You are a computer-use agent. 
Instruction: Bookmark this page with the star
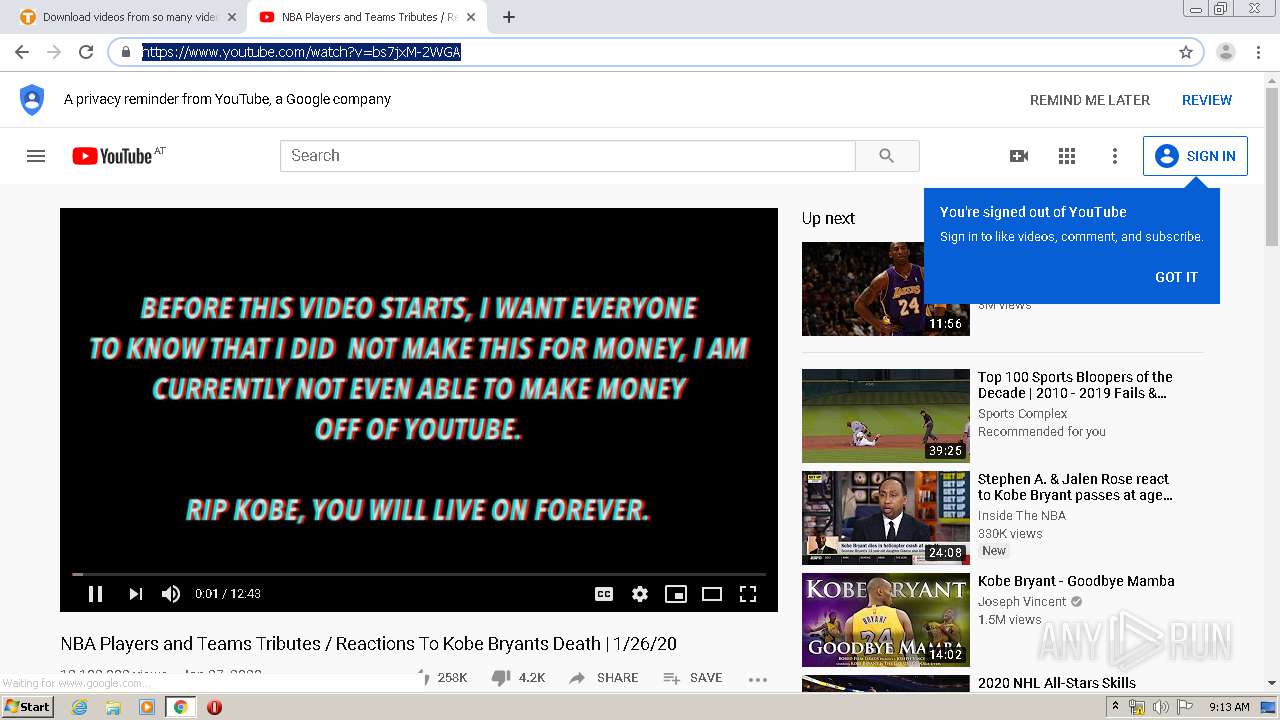click(1186, 52)
